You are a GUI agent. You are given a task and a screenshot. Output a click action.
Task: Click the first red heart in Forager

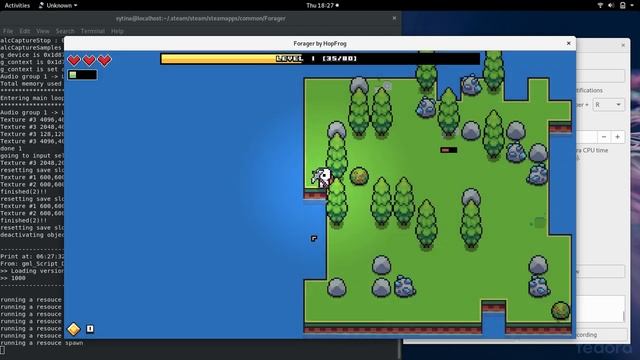(x=74, y=60)
